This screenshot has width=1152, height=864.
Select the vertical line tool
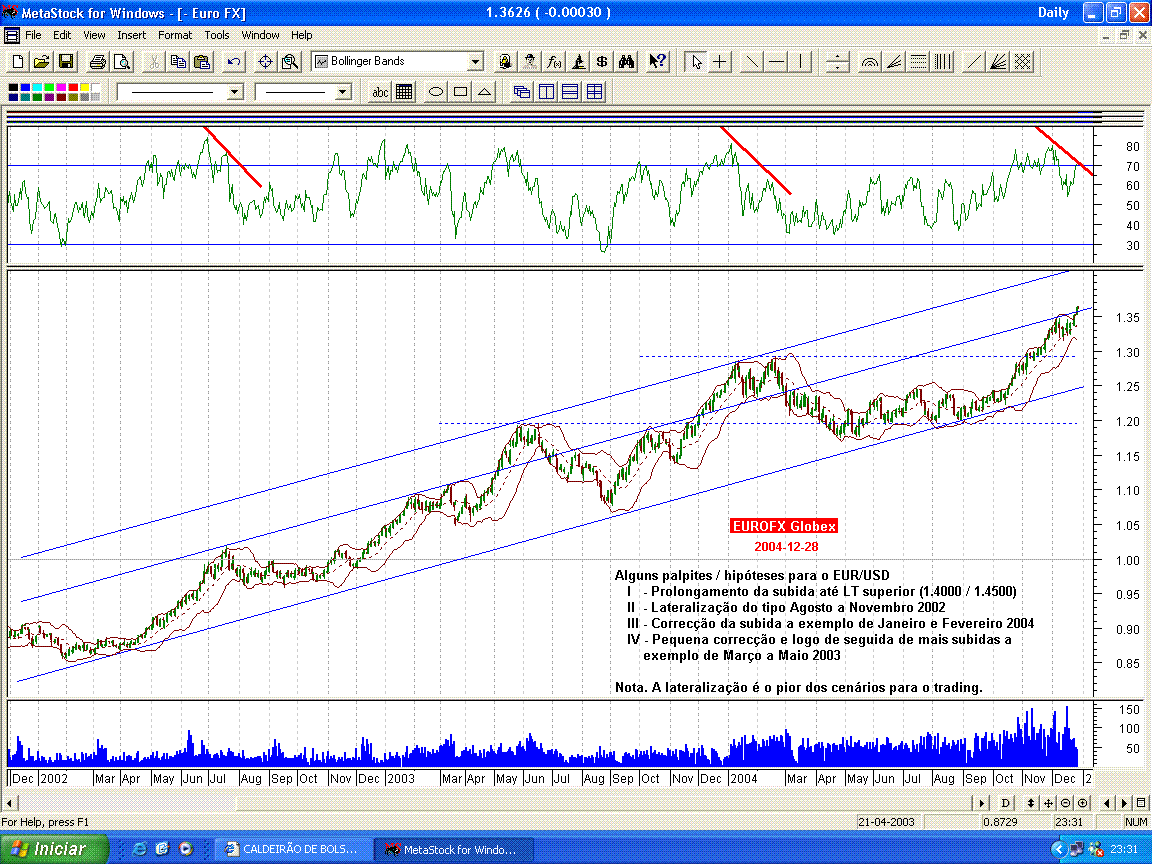coord(801,61)
